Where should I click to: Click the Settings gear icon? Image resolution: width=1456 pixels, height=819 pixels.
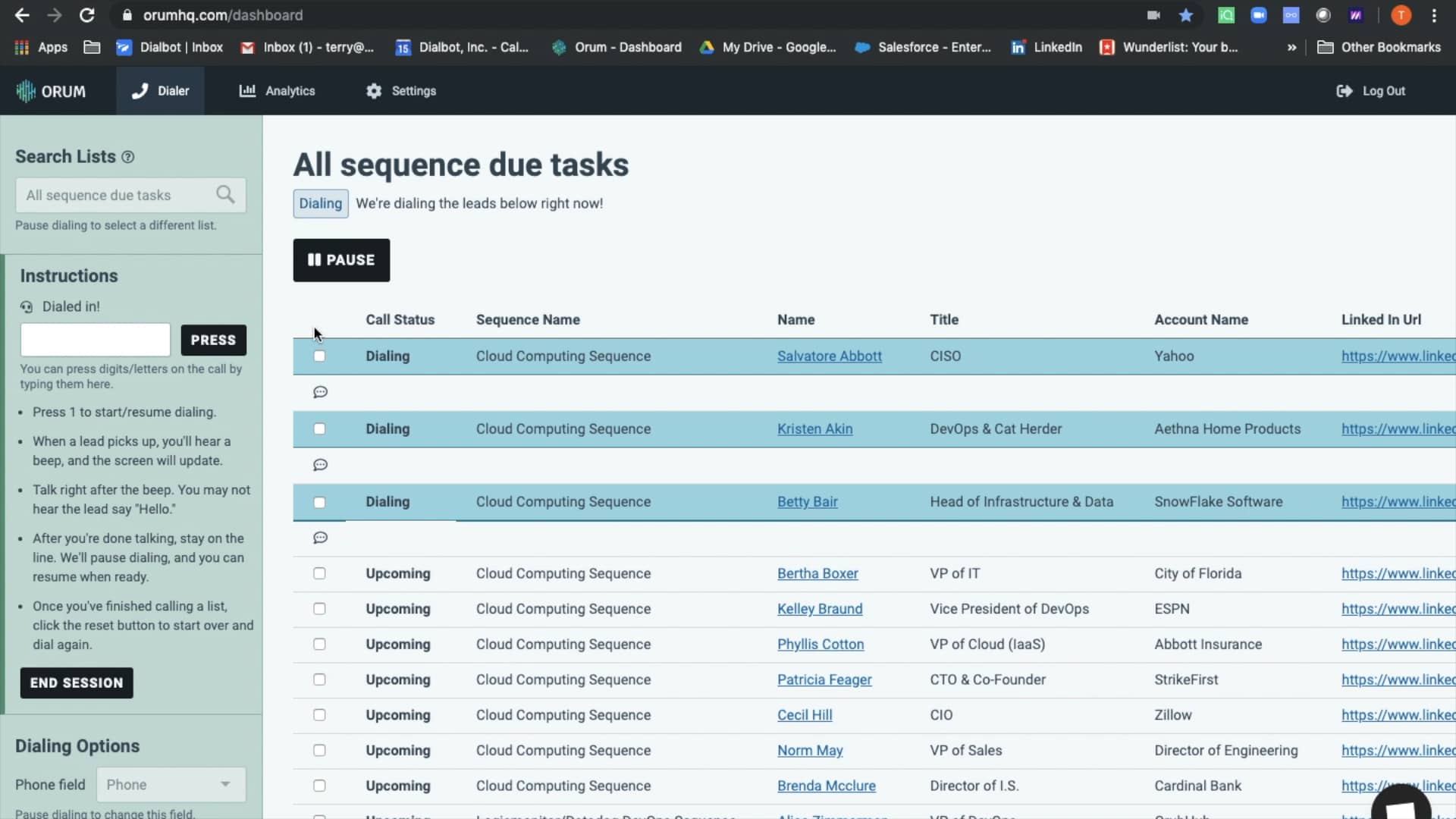tap(374, 91)
